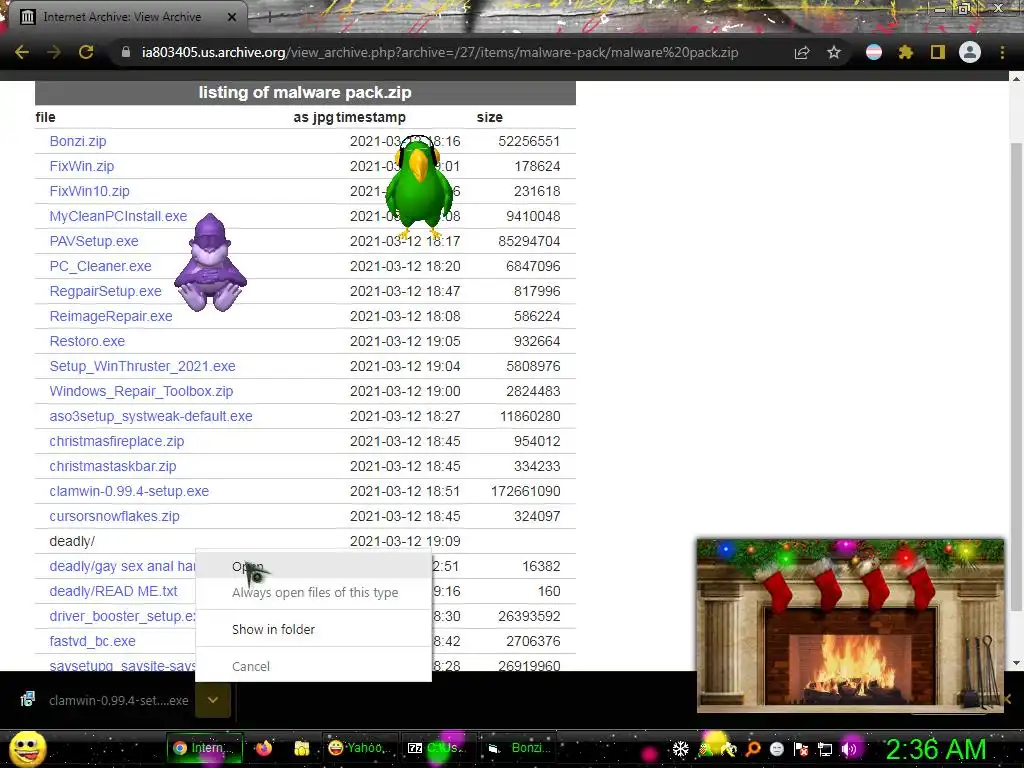The width and height of the screenshot is (1024, 768).
Task: Select Always open files of this type
Action: (313, 592)
